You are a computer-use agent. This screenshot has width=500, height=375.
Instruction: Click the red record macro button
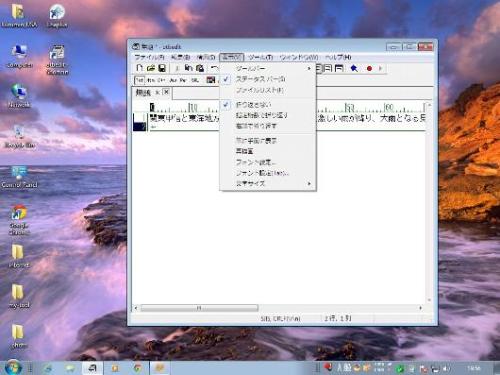369,68
